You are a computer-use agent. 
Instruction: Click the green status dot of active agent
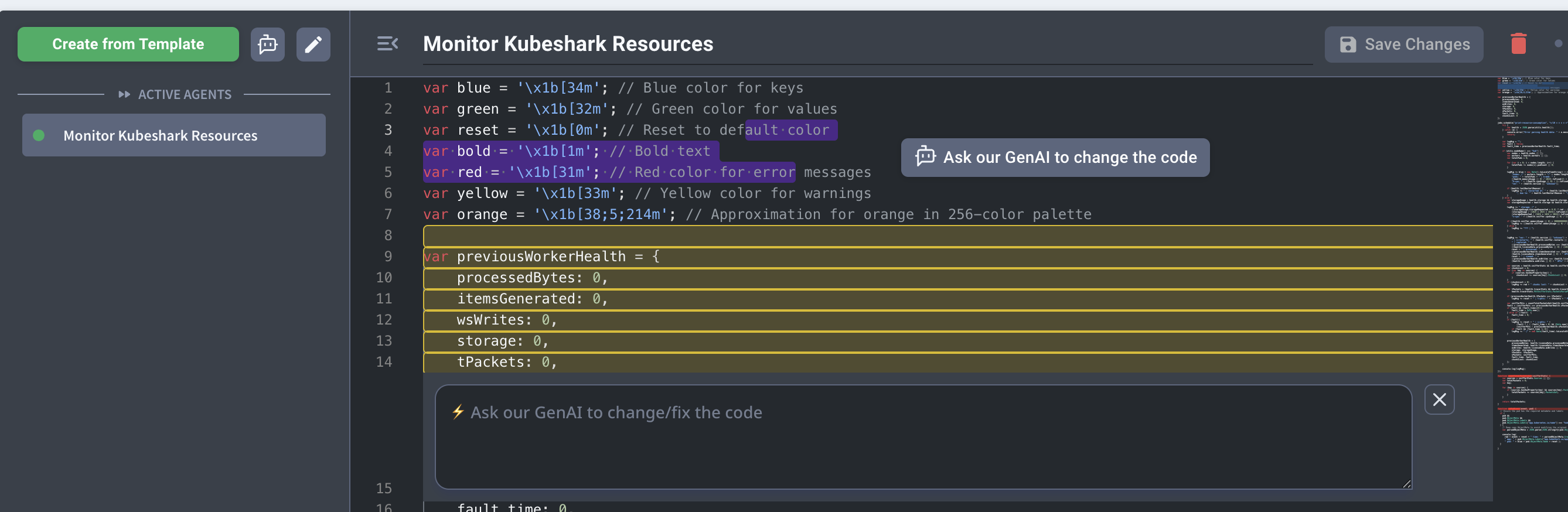(x=39, y=135)
